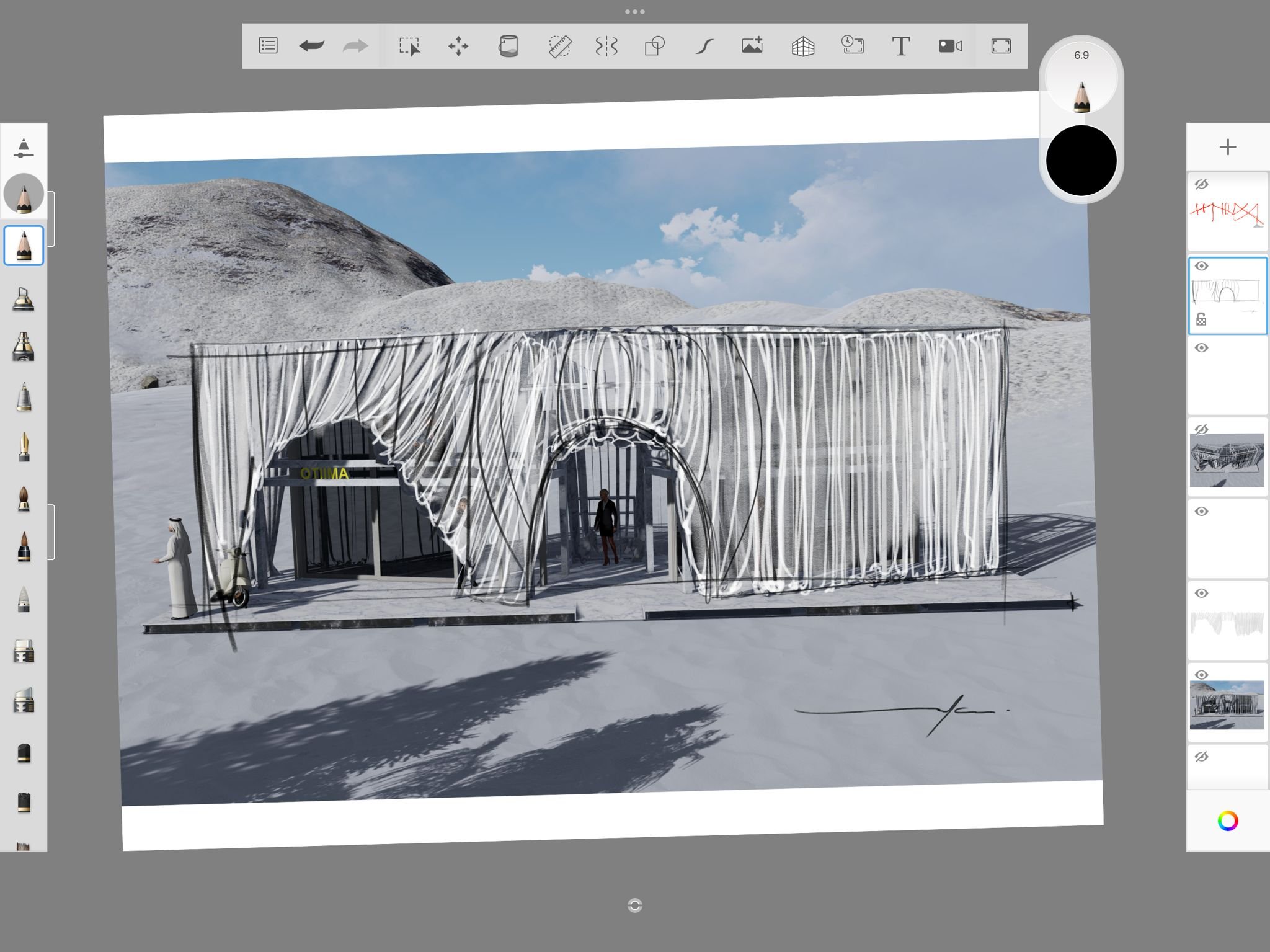The image size is (1270, 952).
Task: Select the brown round paintbrush
Action: (24, 498)
